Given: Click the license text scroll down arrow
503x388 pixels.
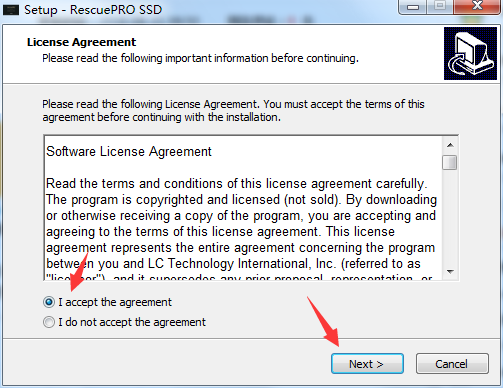Looking at the screenshot, I should (x=450, y=271).
